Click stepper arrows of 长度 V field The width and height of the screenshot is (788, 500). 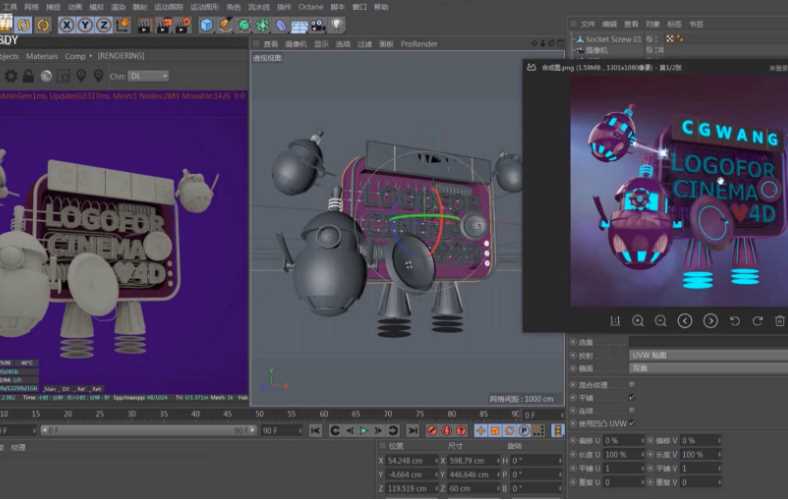pos(719,454)
